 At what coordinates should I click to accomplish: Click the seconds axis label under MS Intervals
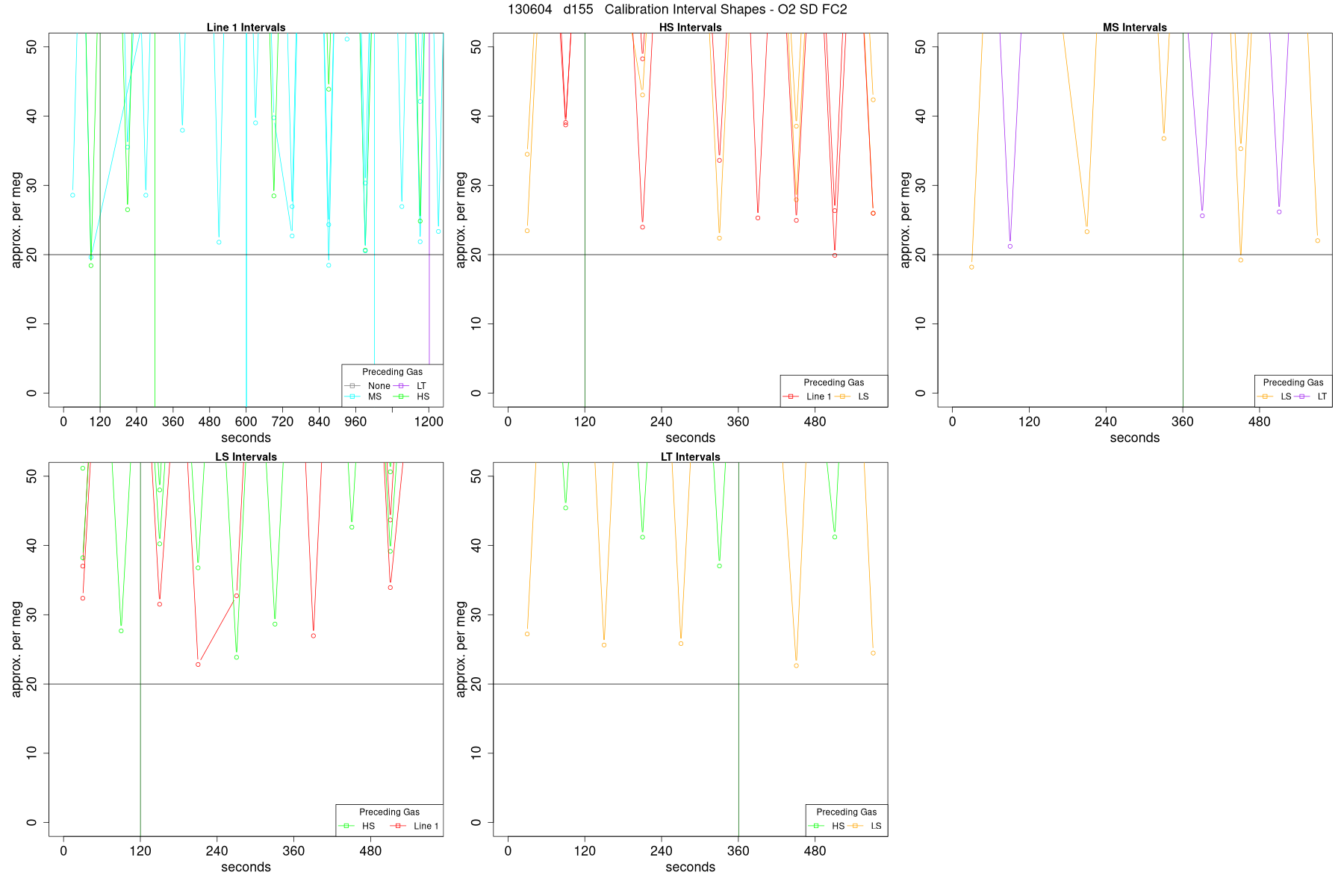[x=1135, y=438]
